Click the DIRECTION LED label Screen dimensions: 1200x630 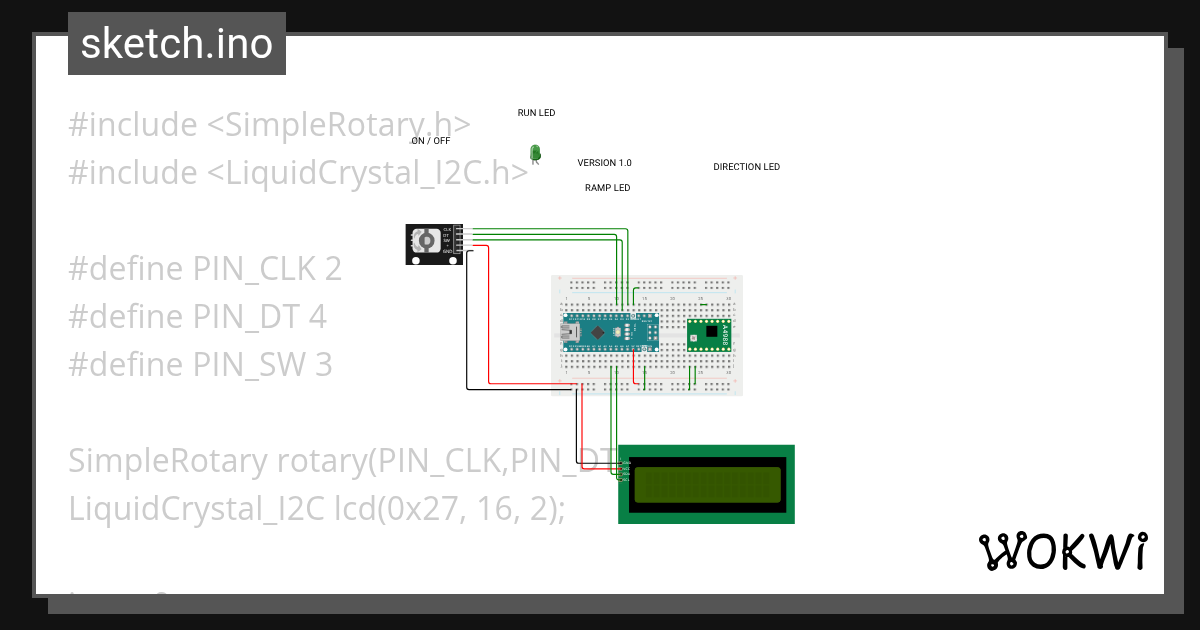[746, 167]
